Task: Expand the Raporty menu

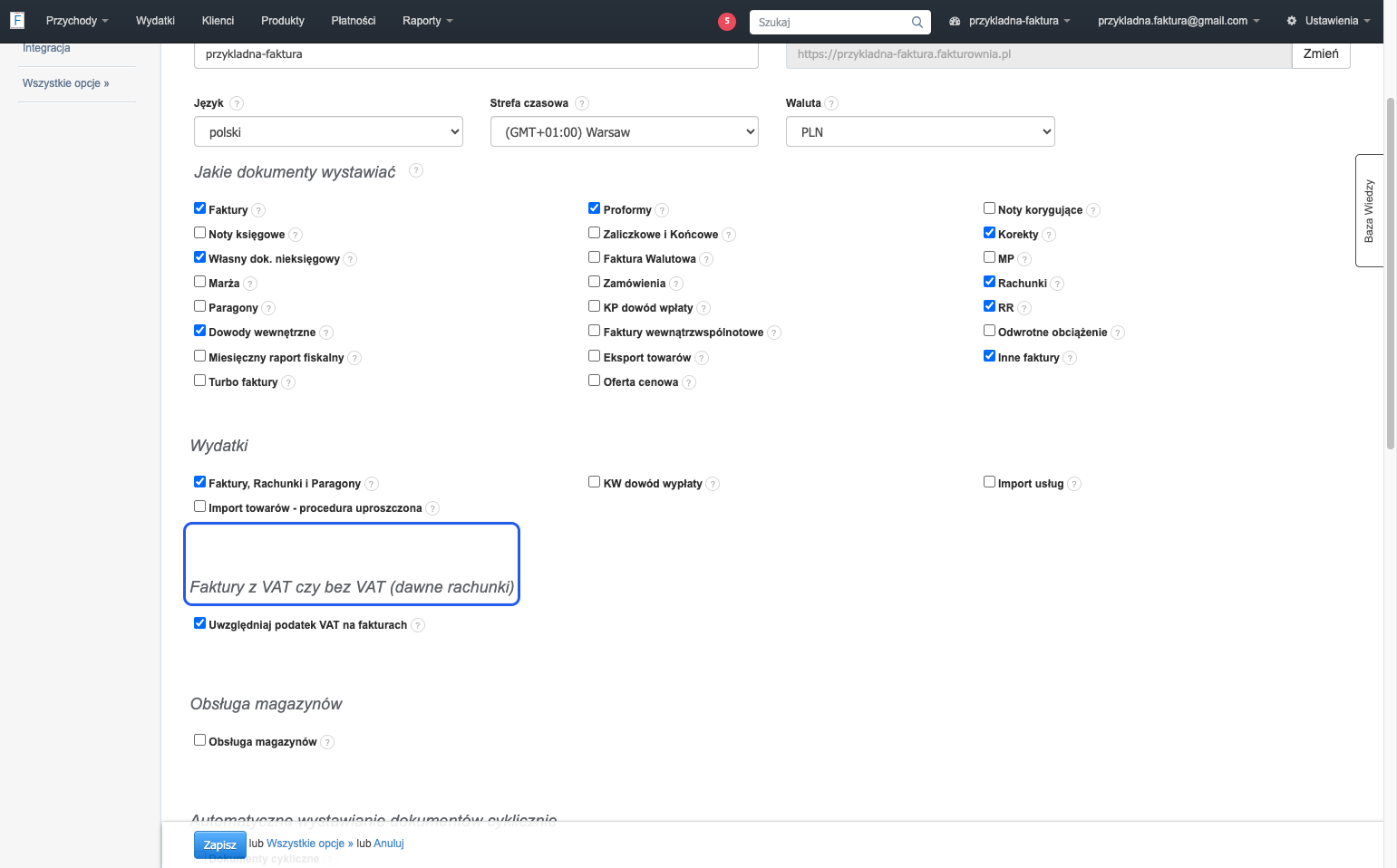Action: coord(428,21)
